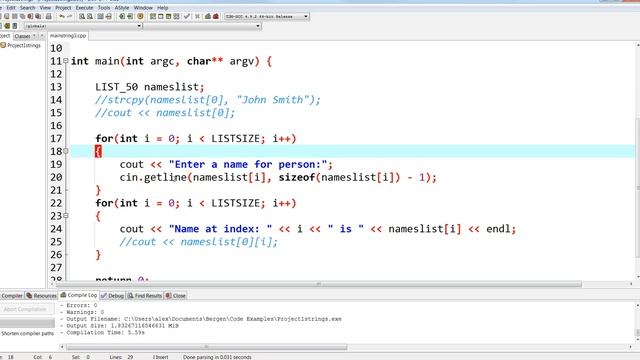Click the Save file toolbar icon
Screen dimensions: 640x360
(14, 16)
